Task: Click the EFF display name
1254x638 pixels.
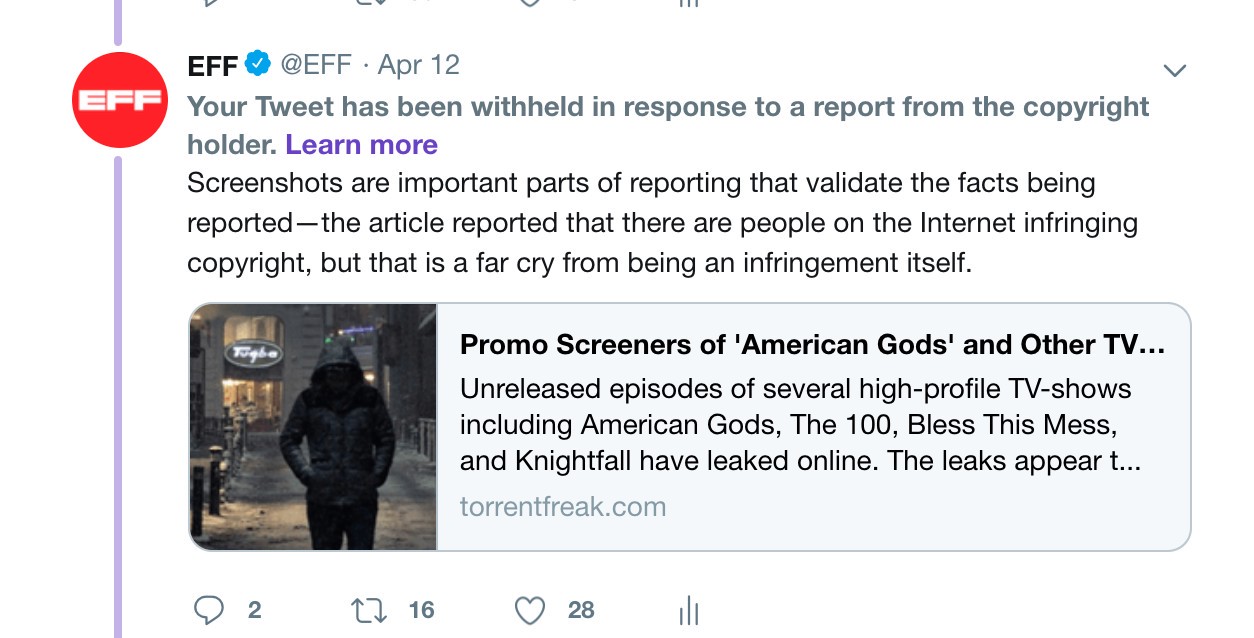Action: point(212,66)
